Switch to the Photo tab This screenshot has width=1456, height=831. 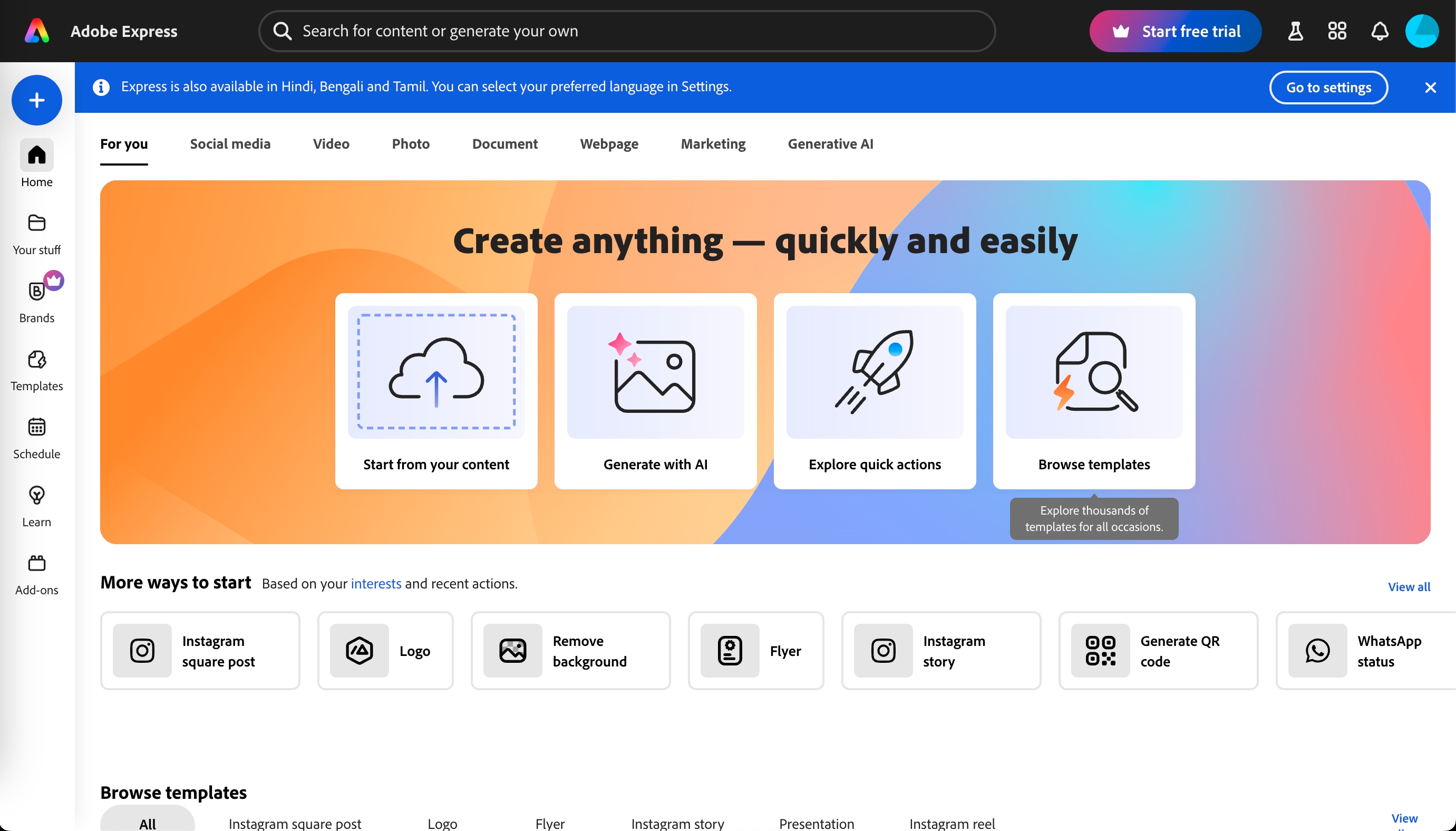click(411, 144)
